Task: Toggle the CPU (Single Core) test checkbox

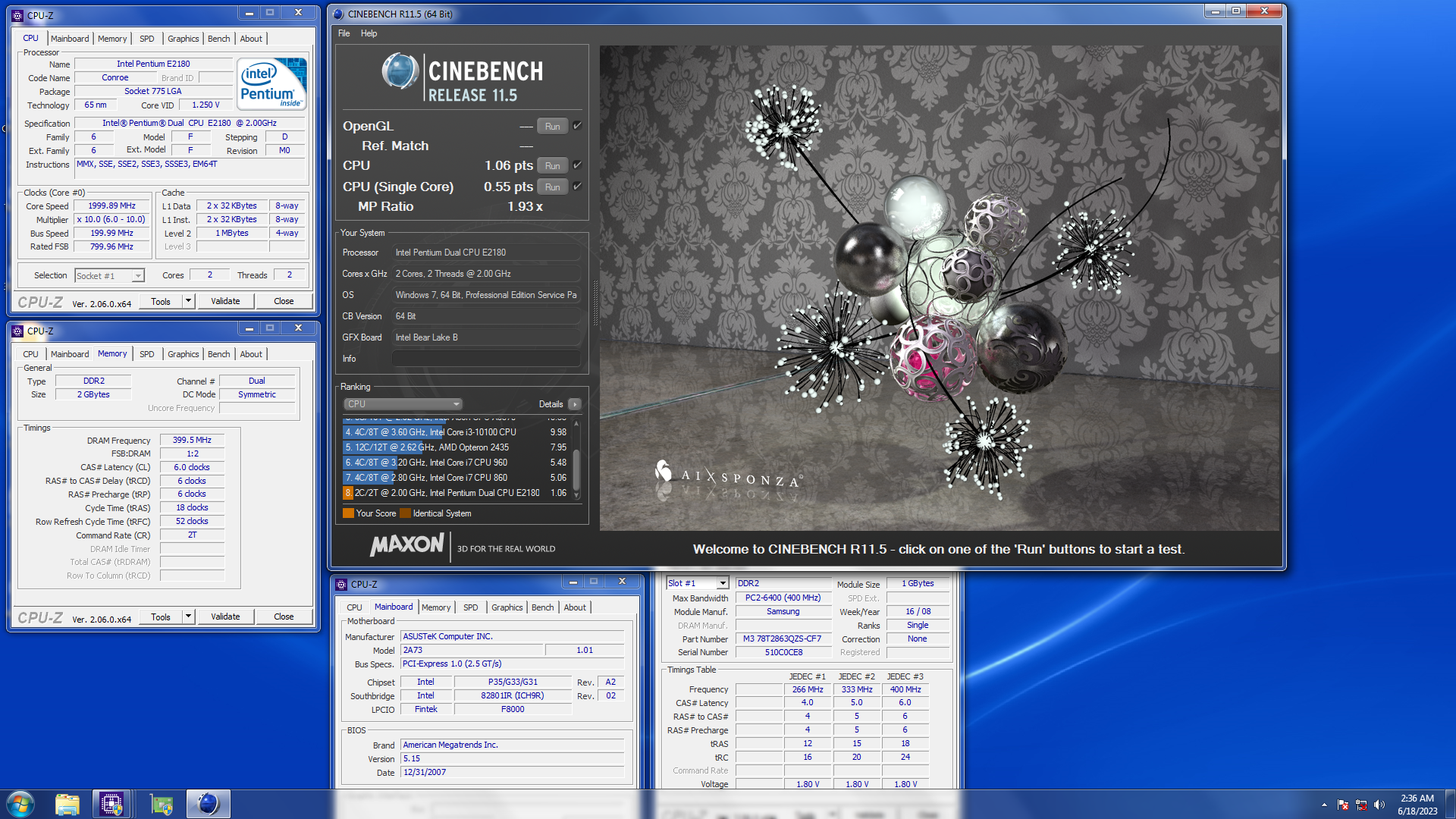Action: pyautogui.click(x=577, y=187)
